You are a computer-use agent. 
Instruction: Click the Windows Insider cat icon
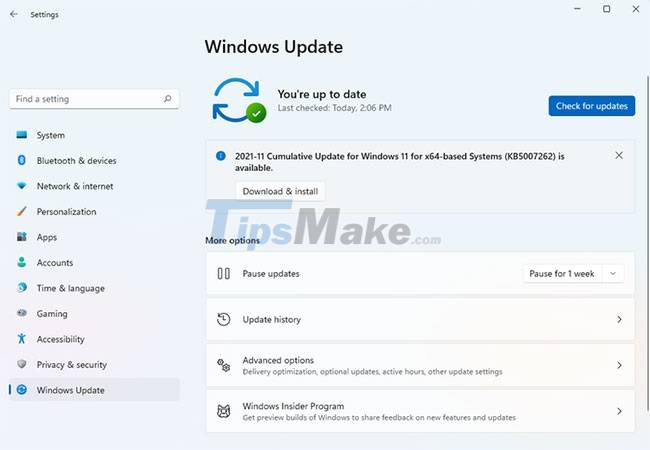(x=223, y=411)
